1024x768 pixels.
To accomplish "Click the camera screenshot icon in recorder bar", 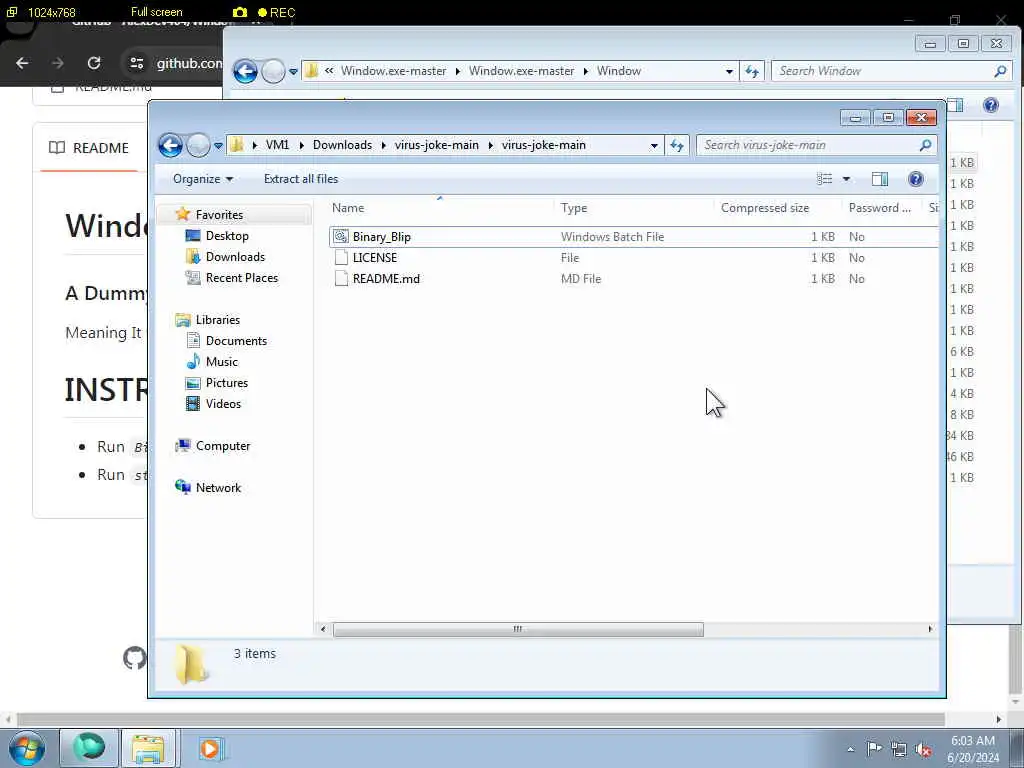I will point(240,12).
